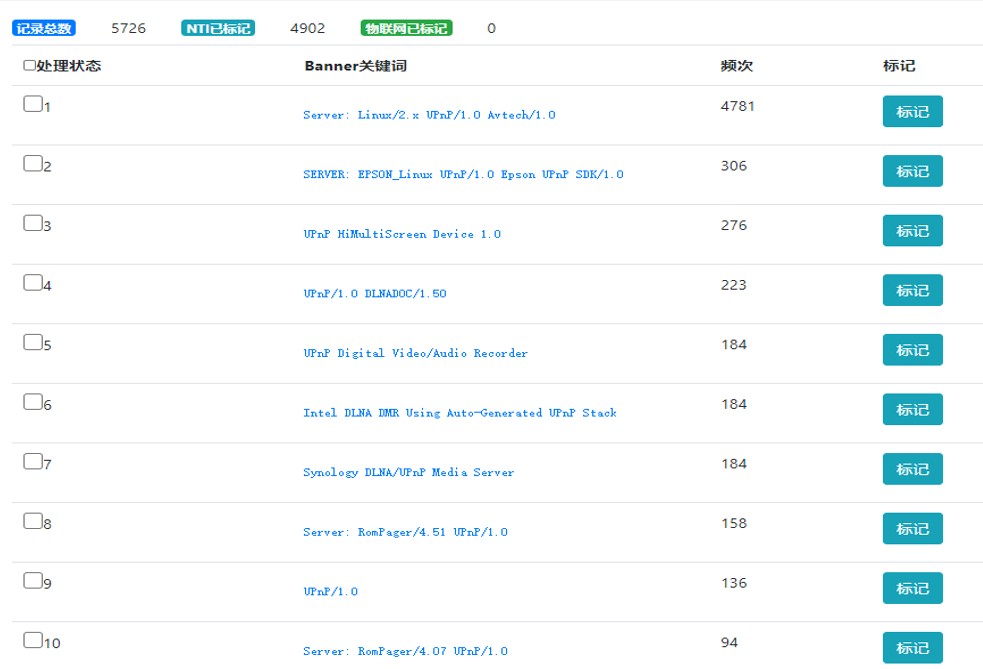This screenshot has width=983, height=669.
Task: Open the Intel DLNA DMR banner link
Action: tap(460, 413)
